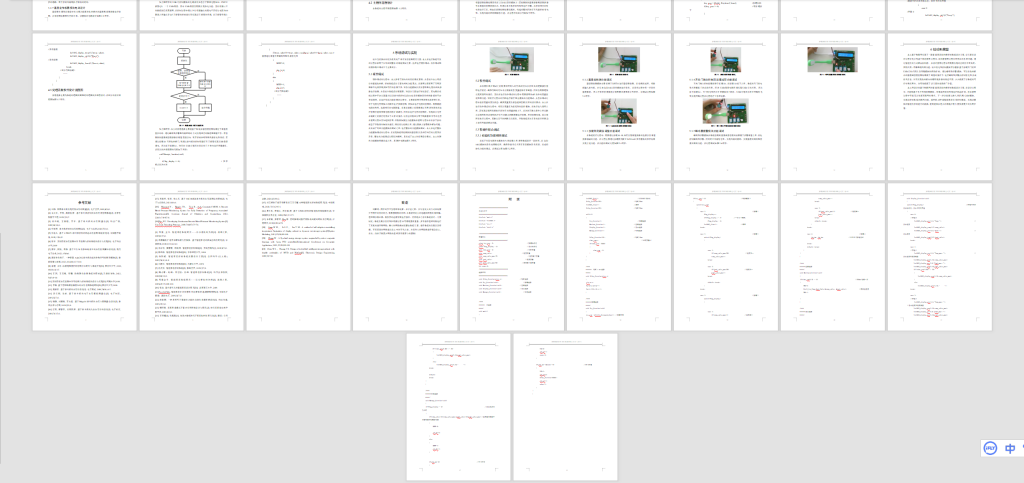Screen dimensions: 1024x483
Task: Select the last page of the document
Action: (x=566, y=408)
